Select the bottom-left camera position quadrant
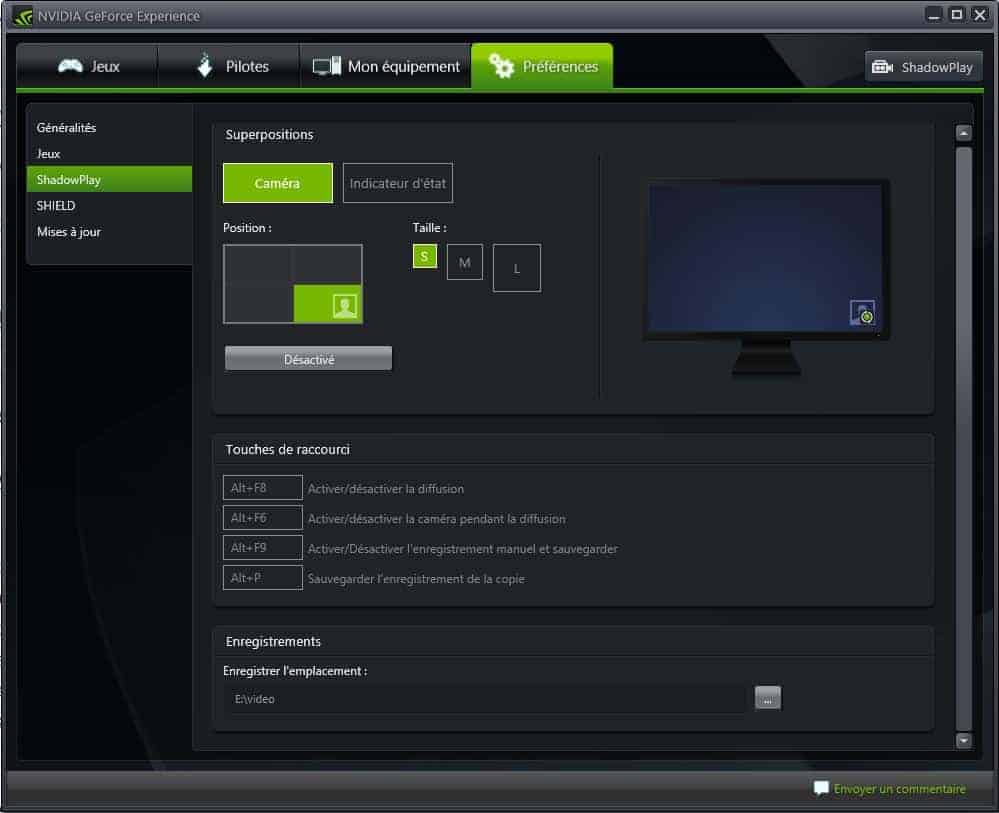999x813 pixels. tap(258, 304)
